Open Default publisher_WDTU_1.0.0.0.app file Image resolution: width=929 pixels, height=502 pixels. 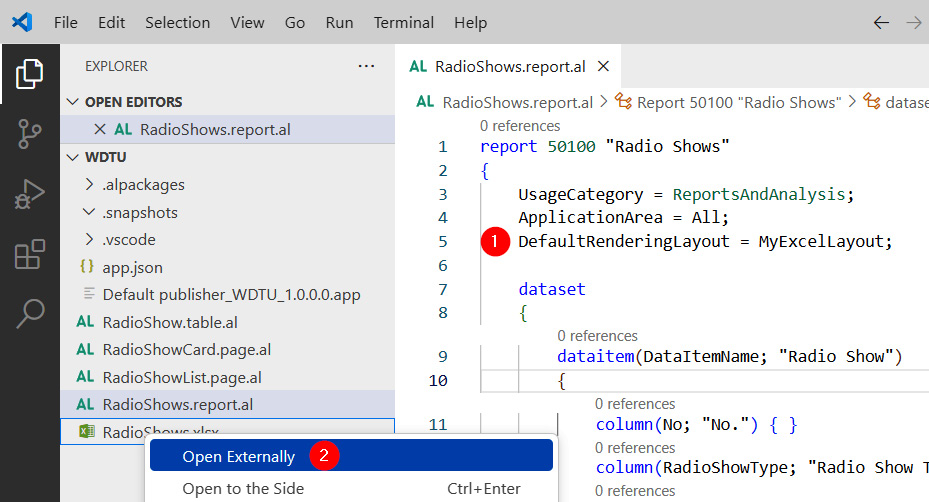(x=231, y=295)
